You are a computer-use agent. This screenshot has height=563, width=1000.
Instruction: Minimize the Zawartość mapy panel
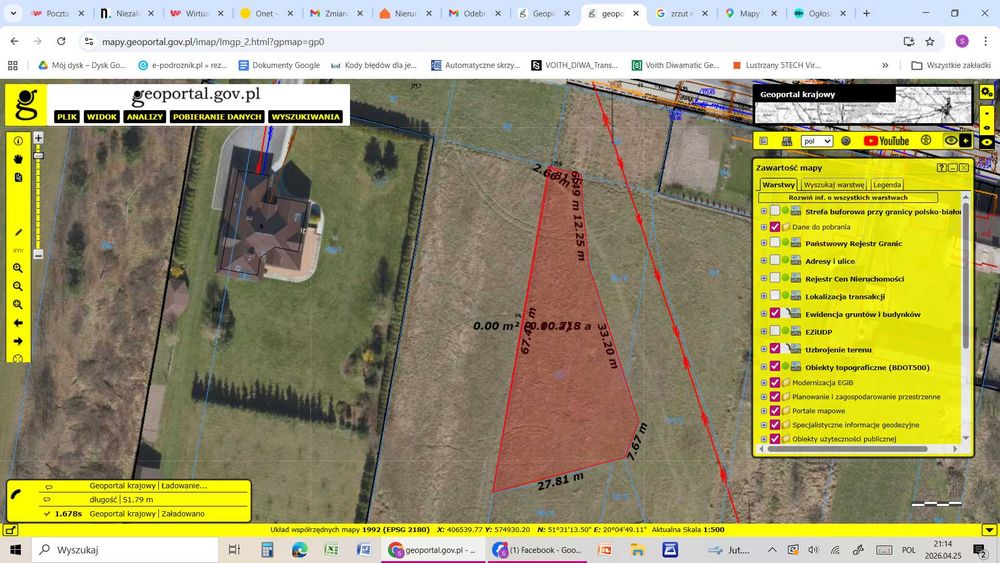pyautogui.click(x=953, y=168)
